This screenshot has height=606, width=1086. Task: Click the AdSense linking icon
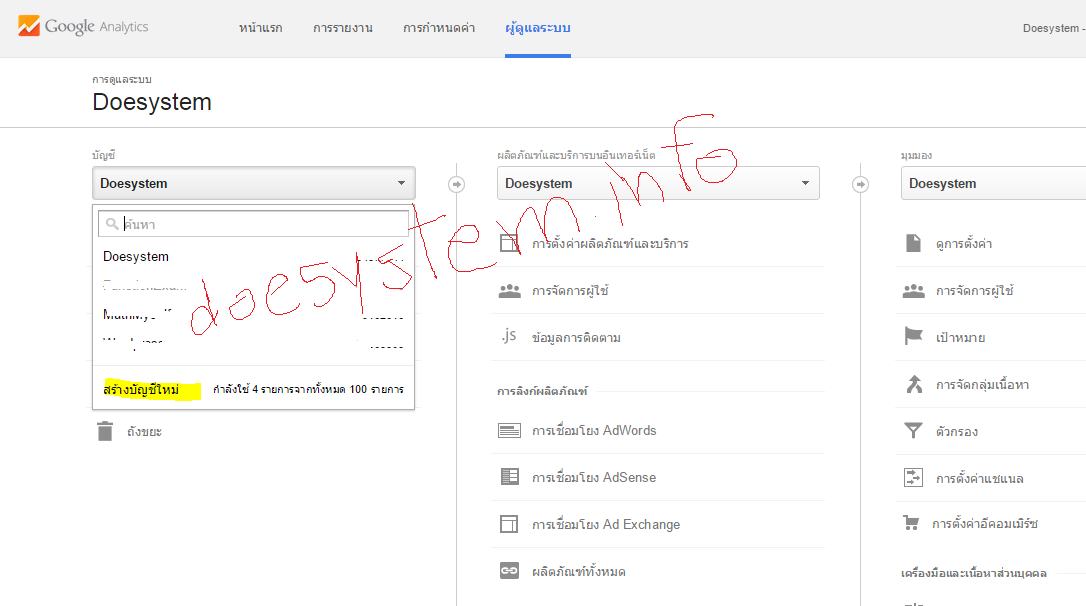pyautogui.click(x=509, y=476)
